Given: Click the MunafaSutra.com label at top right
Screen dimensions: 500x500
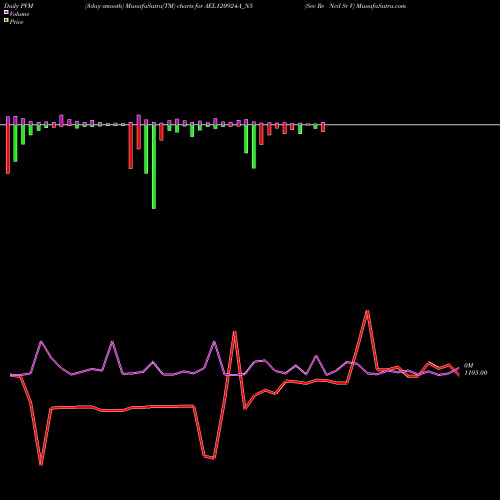Looking at the screenshot, I should click(x=381, y=6).
